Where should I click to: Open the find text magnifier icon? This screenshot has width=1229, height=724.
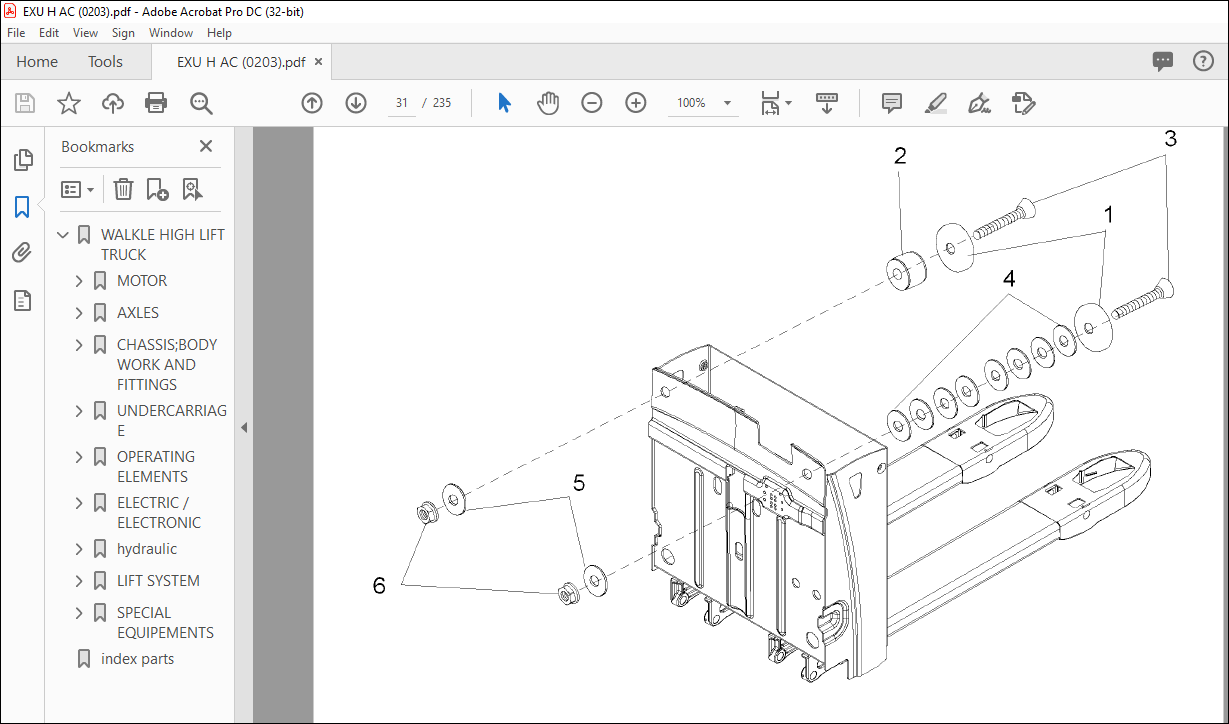[201, 103]
